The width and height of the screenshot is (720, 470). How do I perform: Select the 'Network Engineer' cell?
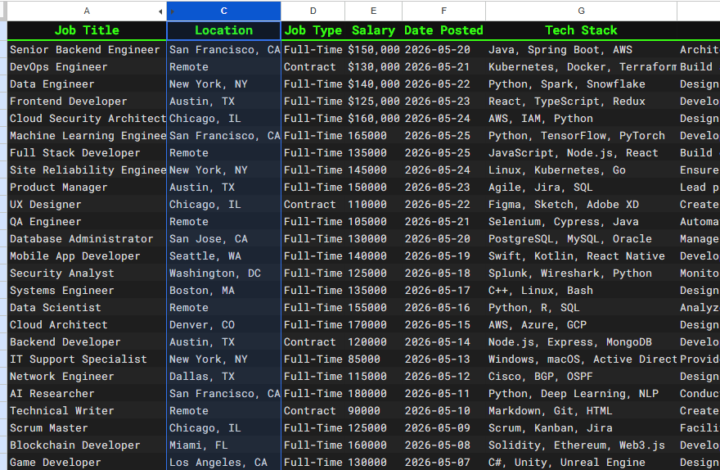(87, 377)
